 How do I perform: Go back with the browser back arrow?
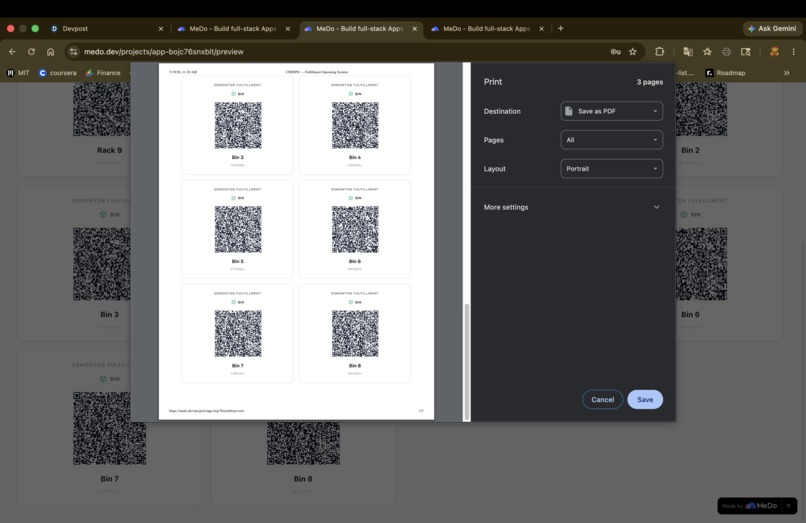[12, 51]
